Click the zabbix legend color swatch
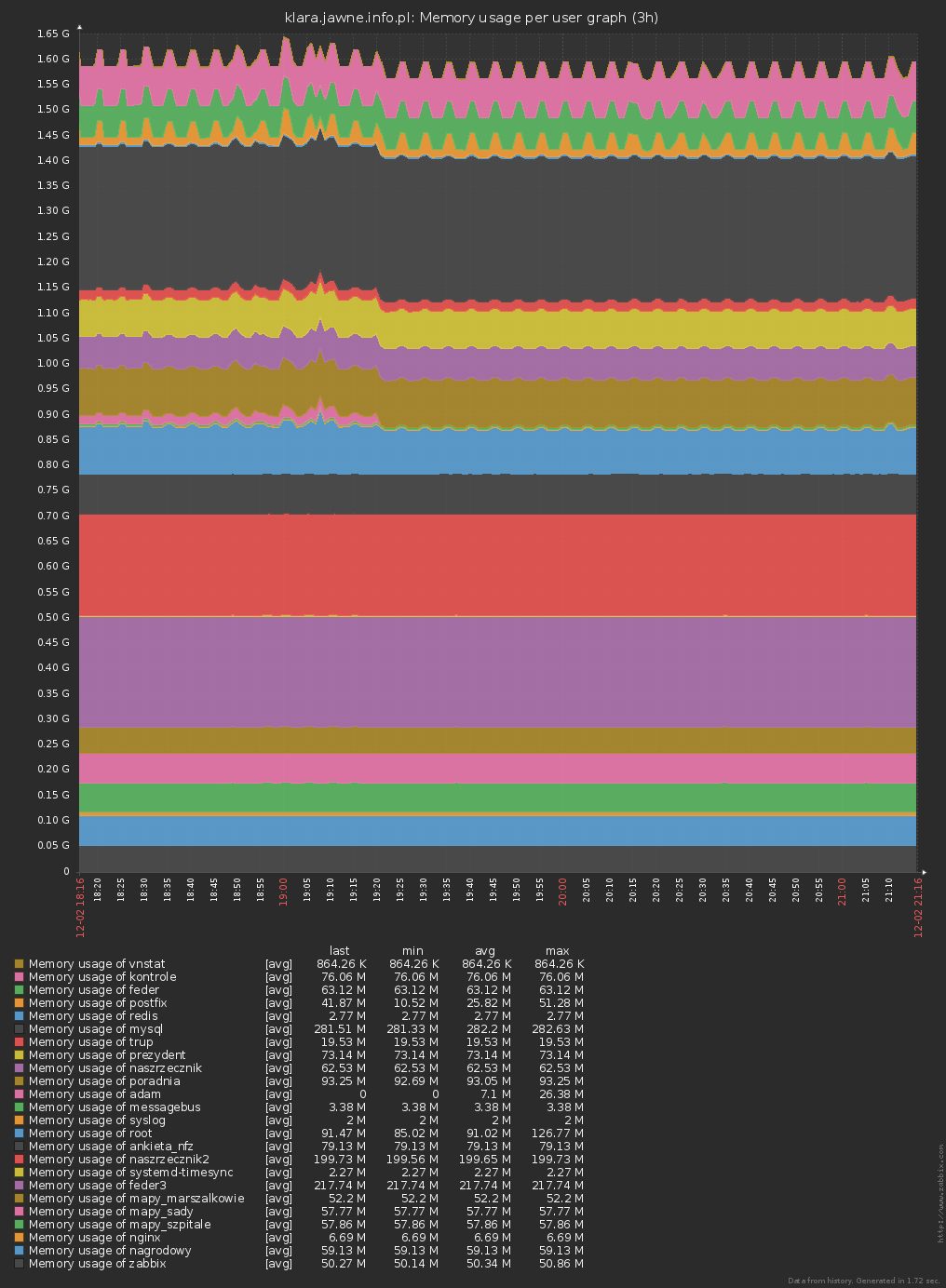Image resolution: width=946 pixels, height=1288 pixels. point(19,1264)
